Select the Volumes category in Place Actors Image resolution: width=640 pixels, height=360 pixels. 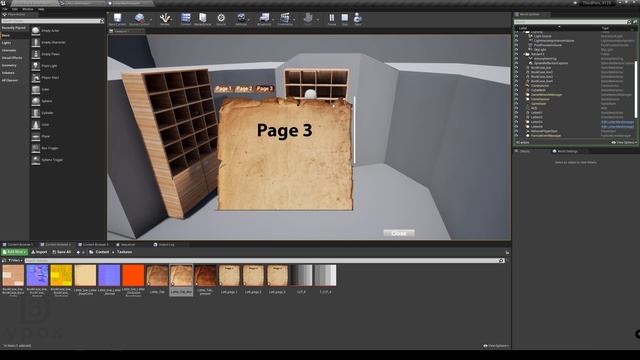click(x=8, y=73)
